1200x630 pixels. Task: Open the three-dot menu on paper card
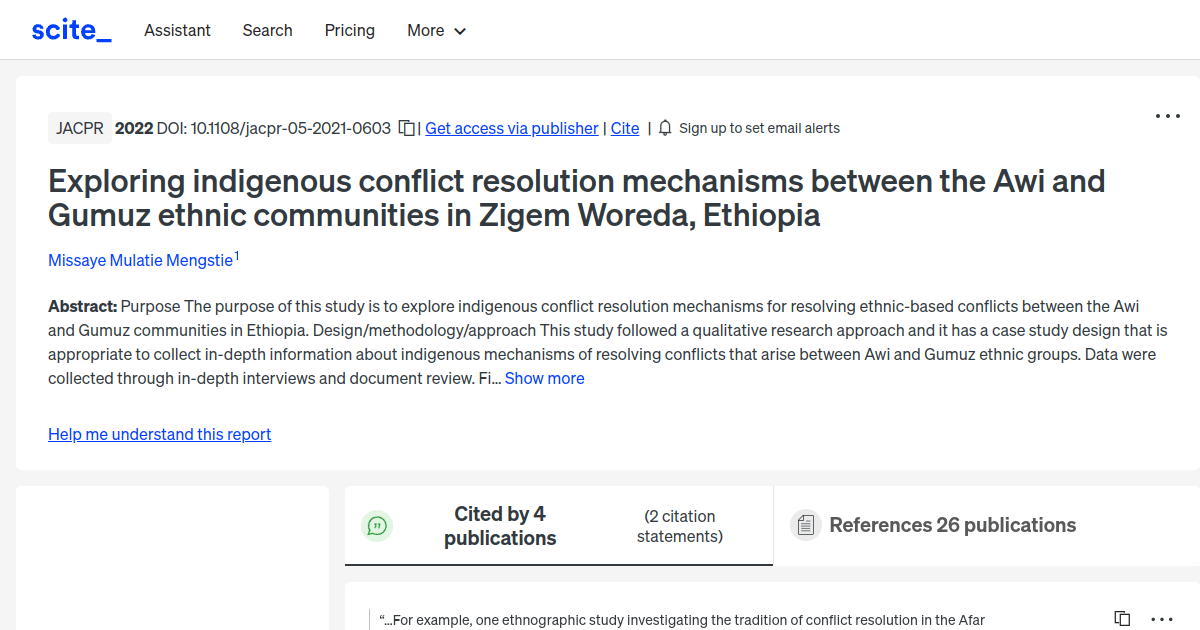tap(1167, 116)
